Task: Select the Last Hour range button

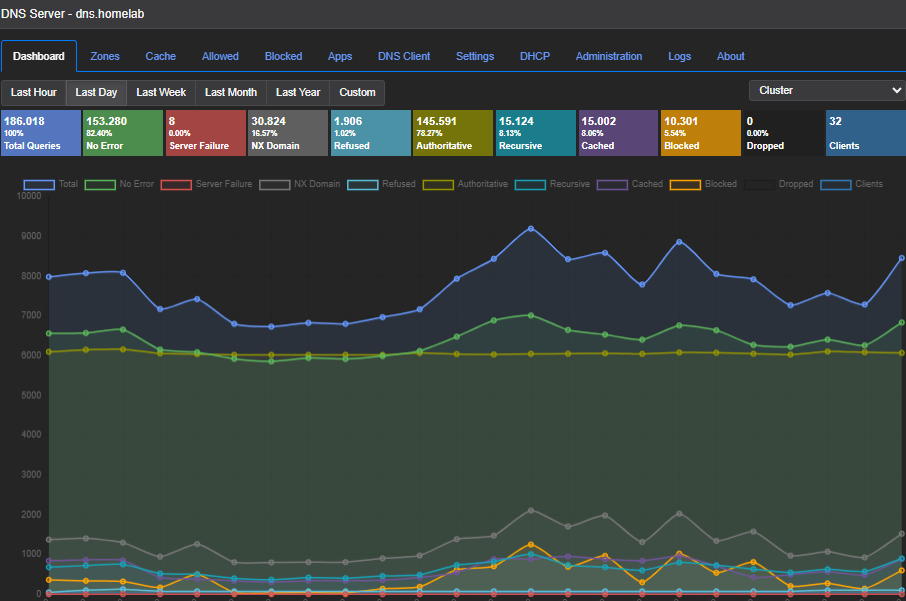Action: pos(34,92)
